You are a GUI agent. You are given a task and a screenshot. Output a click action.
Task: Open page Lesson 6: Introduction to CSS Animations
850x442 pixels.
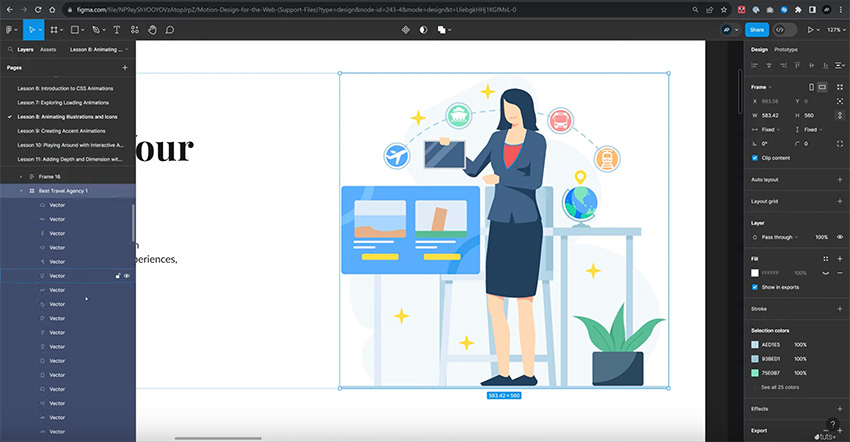(x=65, y=88)
